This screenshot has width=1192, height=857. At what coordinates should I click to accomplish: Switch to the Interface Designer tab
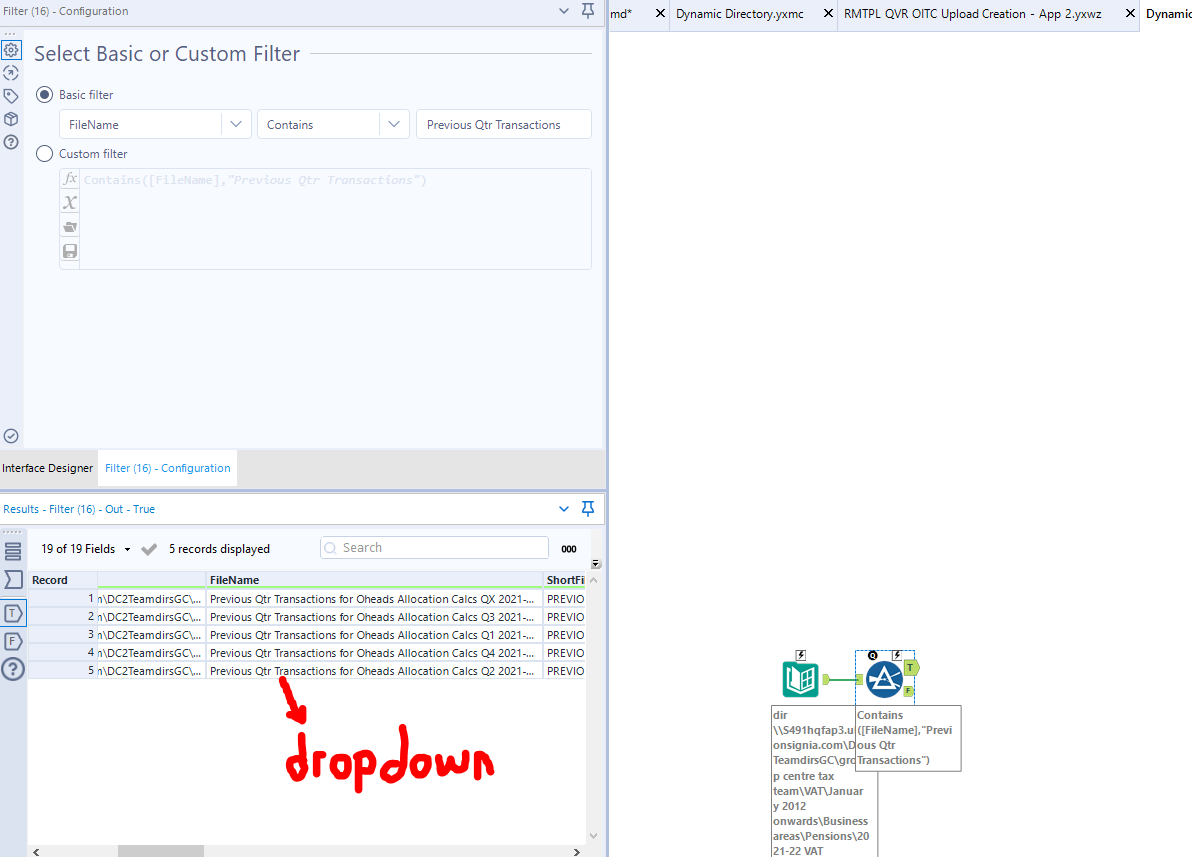(48, 468)
